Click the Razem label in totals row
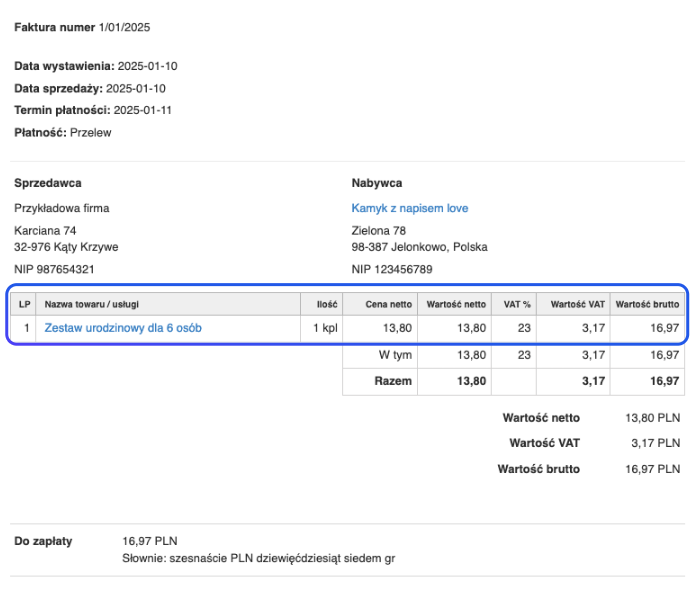697x596 pixels. click(x=394, y=381)
